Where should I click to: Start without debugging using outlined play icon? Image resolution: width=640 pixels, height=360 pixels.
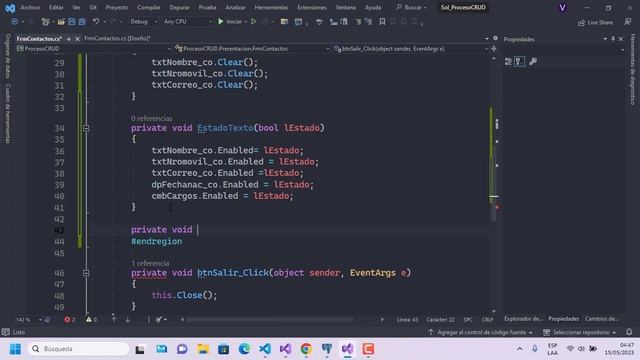(x=253, y=22)
